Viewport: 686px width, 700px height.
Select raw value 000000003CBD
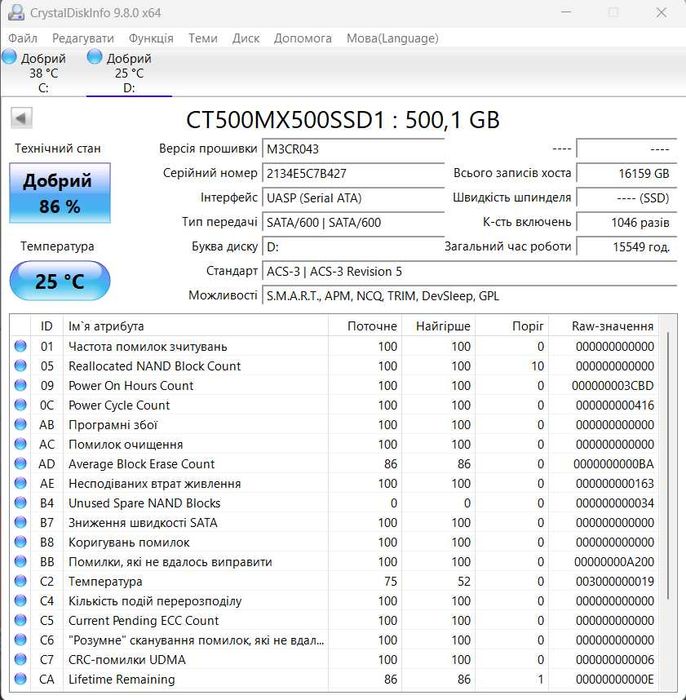pos(612,386)
